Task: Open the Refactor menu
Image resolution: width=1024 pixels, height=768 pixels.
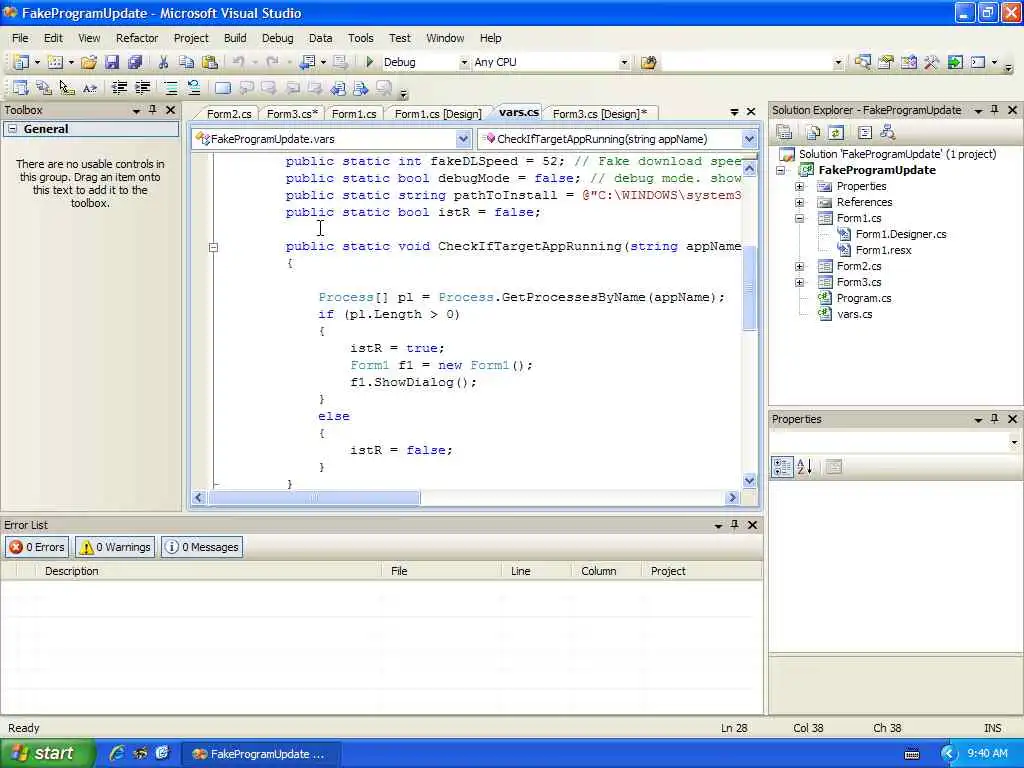Action: [137, 38]
